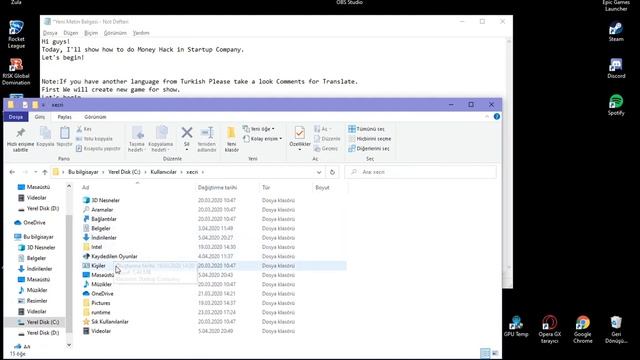Click Bu bilgisayar in the address breadcrumb

(x=83, y=172)
